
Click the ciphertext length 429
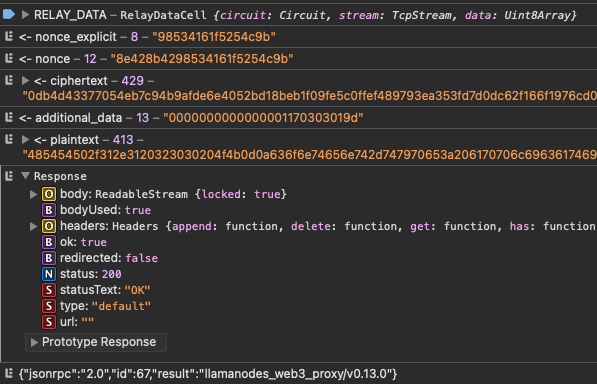(x=132, y=81)
